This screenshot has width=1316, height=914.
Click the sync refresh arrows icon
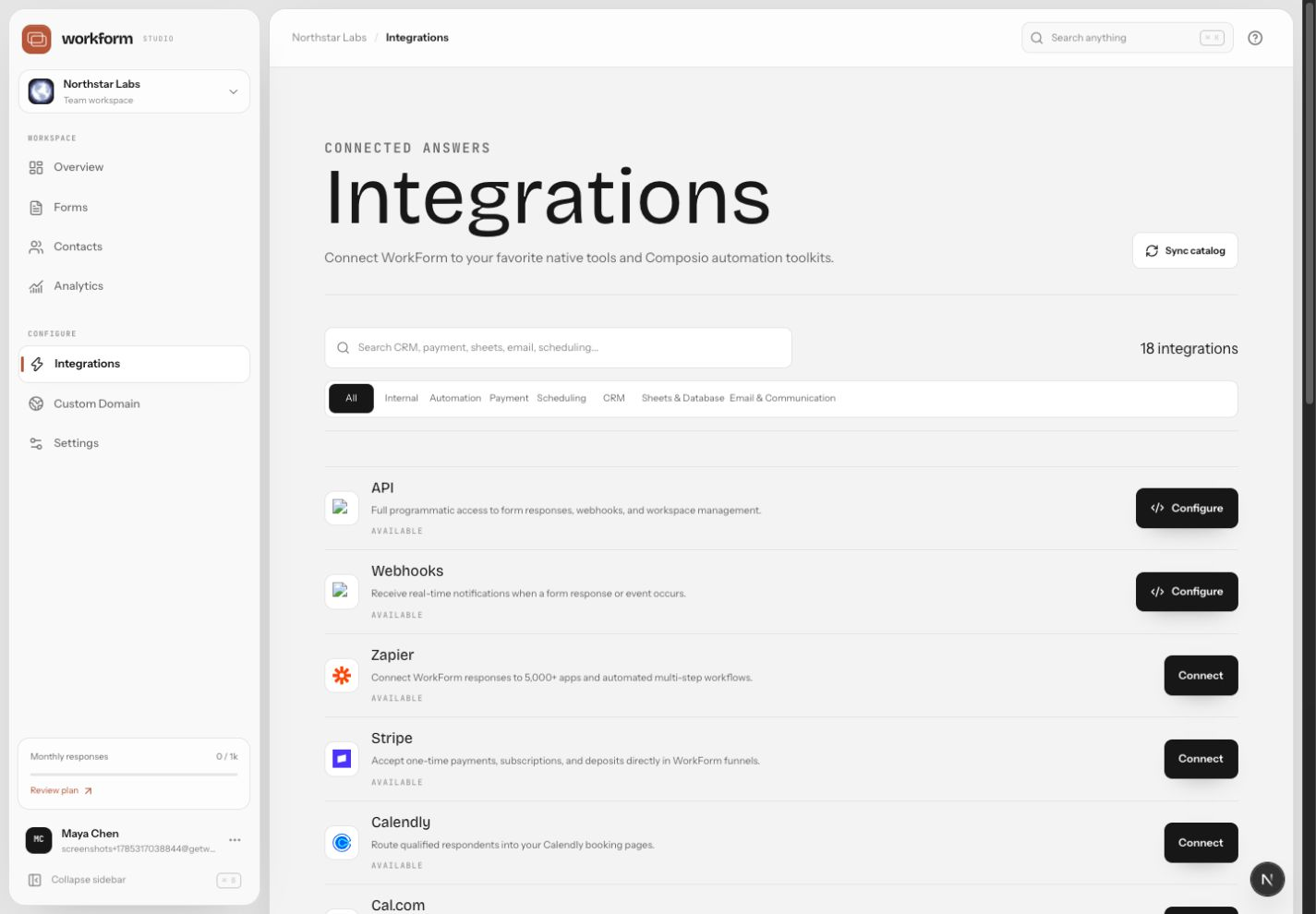coord(1152,251)
